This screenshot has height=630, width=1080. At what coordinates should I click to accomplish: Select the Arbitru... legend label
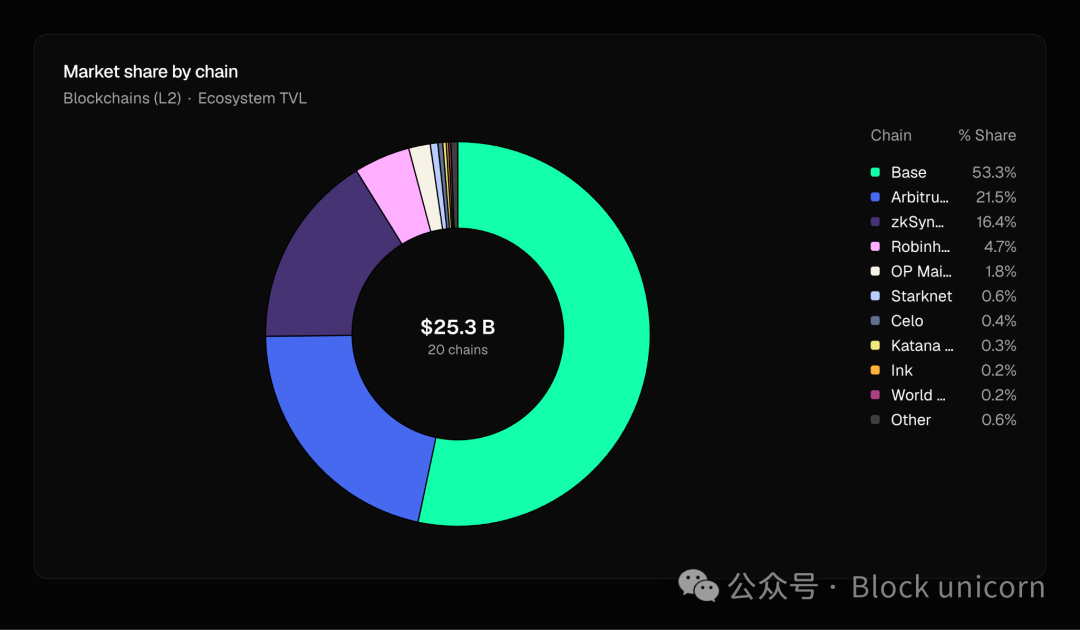click(920, 197)
